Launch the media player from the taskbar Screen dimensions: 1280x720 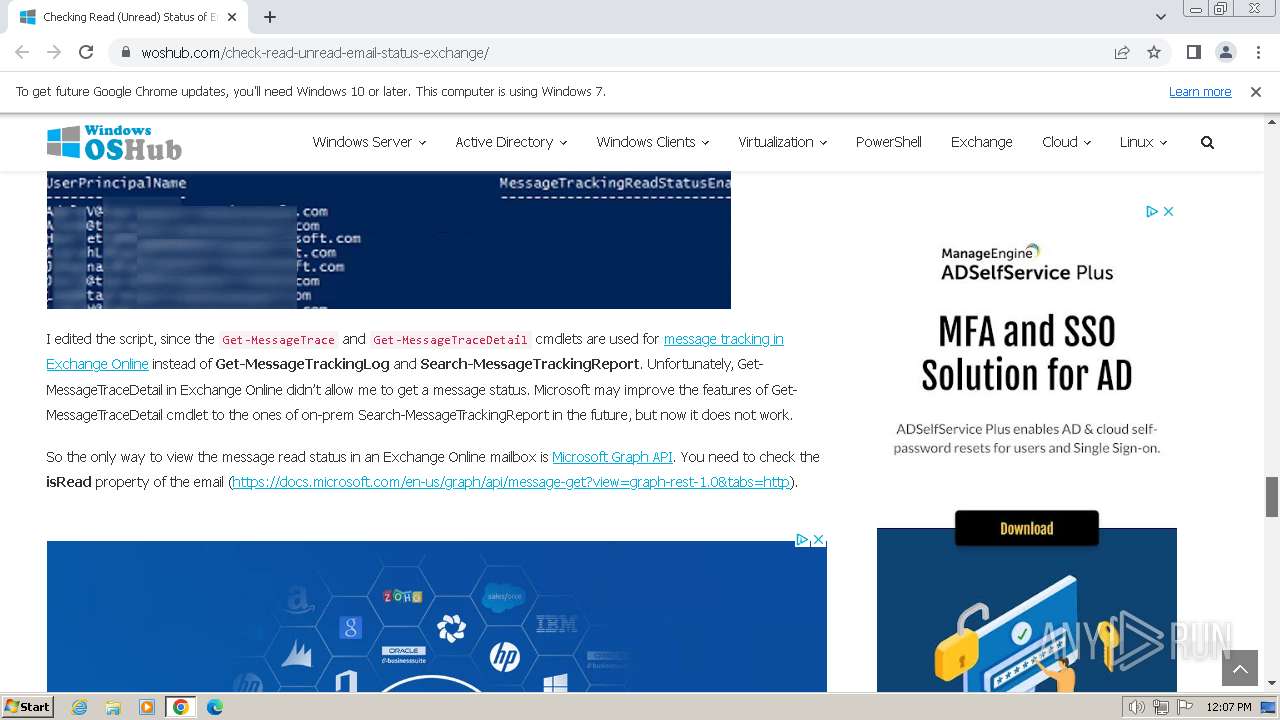147,707
